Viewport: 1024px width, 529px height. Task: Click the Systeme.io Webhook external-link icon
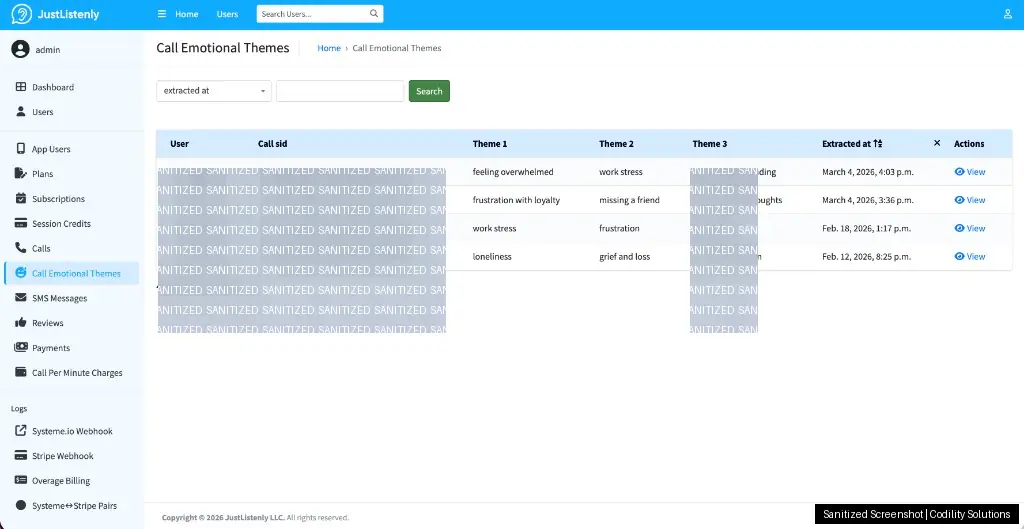pos(21,431)
